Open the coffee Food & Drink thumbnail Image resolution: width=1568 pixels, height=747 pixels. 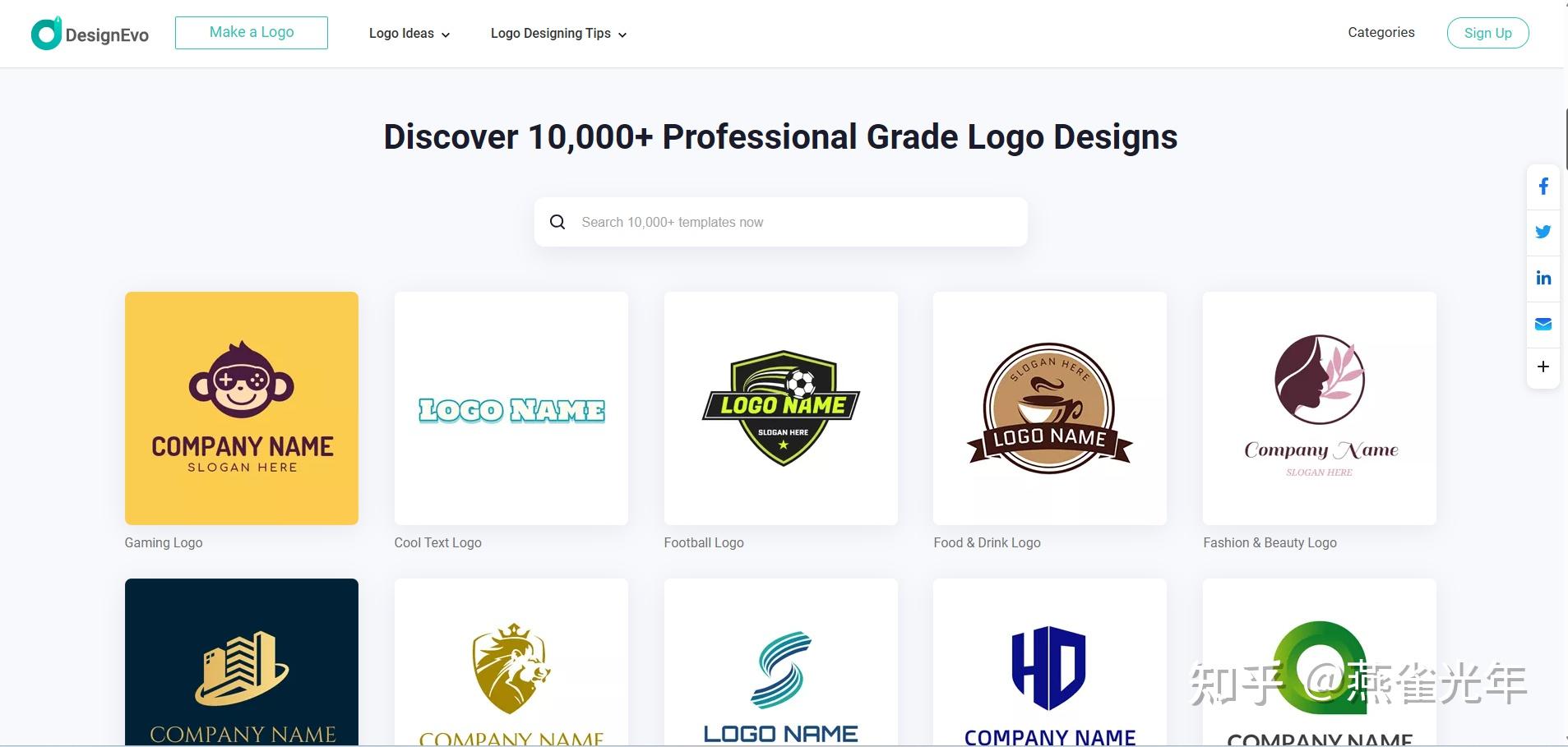click(x=1050, y=408)
